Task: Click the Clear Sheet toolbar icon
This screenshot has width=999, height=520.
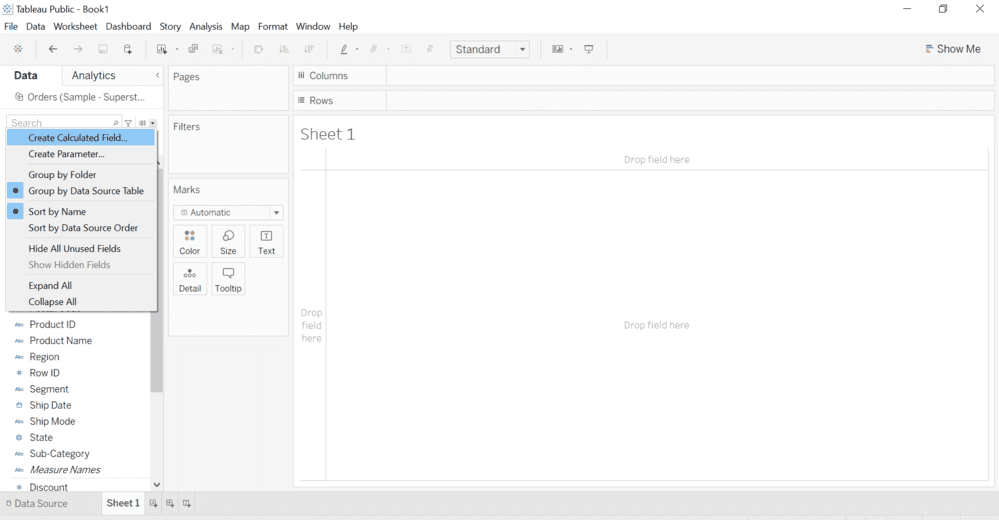Action: click(x=218, y=49)
